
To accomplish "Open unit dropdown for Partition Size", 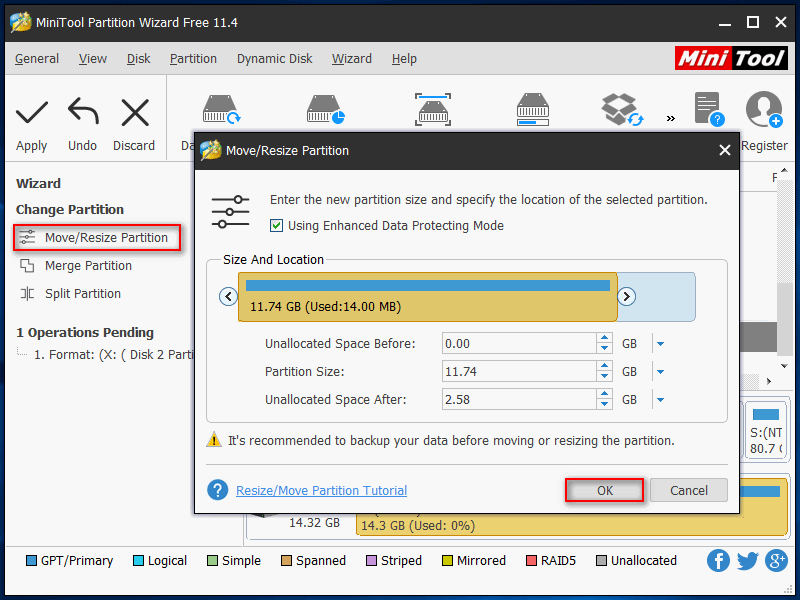I will point(660,372).
